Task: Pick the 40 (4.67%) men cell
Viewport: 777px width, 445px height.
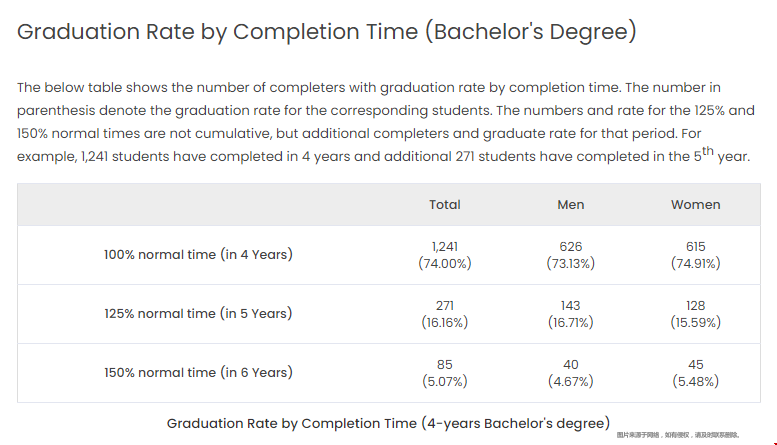Action: [x=571, y=373]
